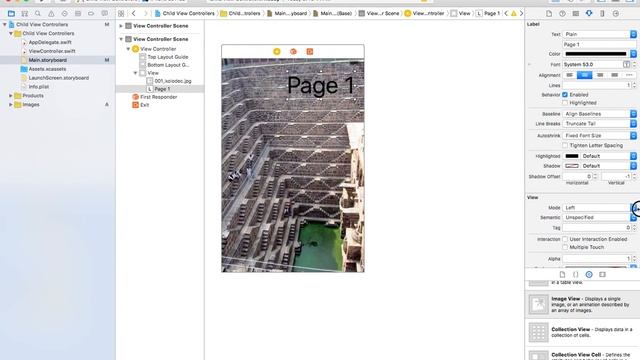
Task: Select Assets.xcassets in navigator
Action: coord(47,69)
